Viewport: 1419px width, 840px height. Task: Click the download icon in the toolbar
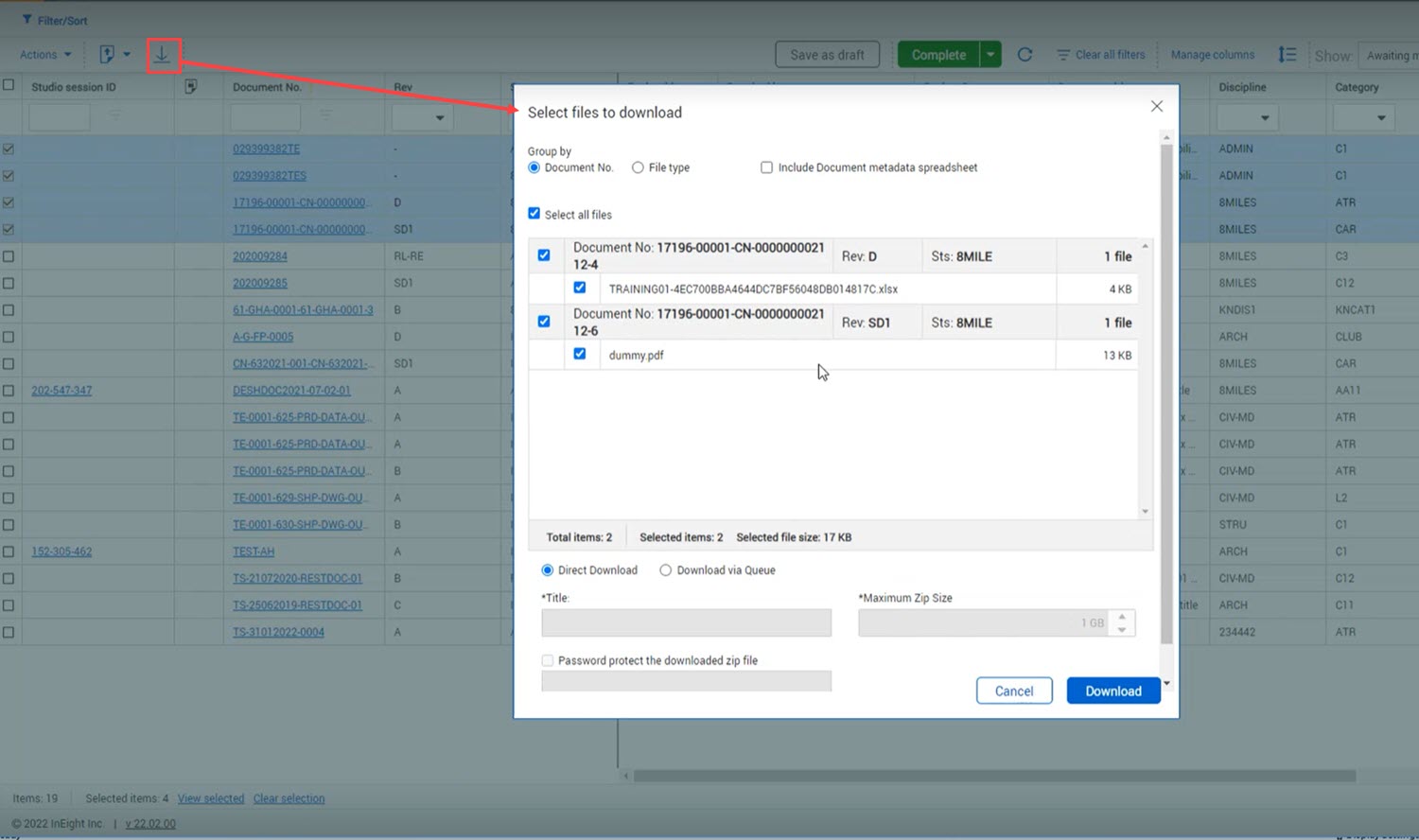(x=162, y=55)
